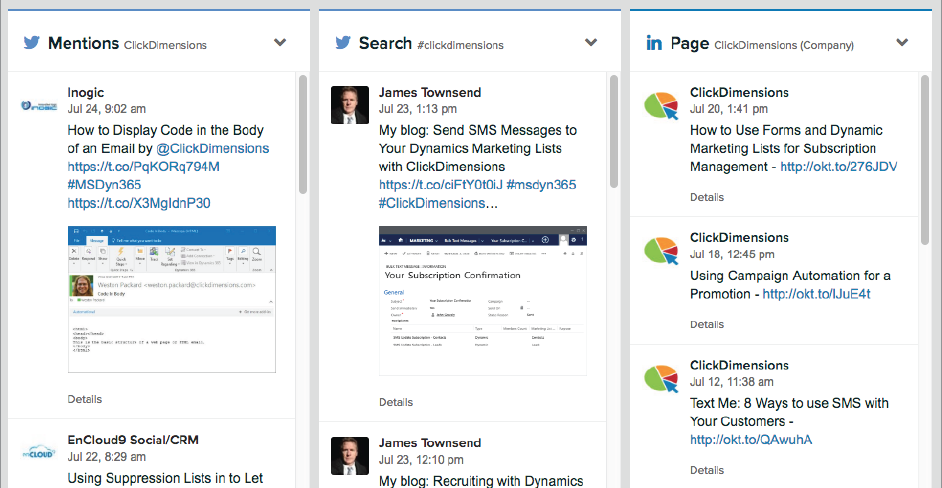Image resolution: width=942 pixels, height=488 pixels.
Task: Click the Twitter bird icon beside Mentions
Action: [31, 43]
